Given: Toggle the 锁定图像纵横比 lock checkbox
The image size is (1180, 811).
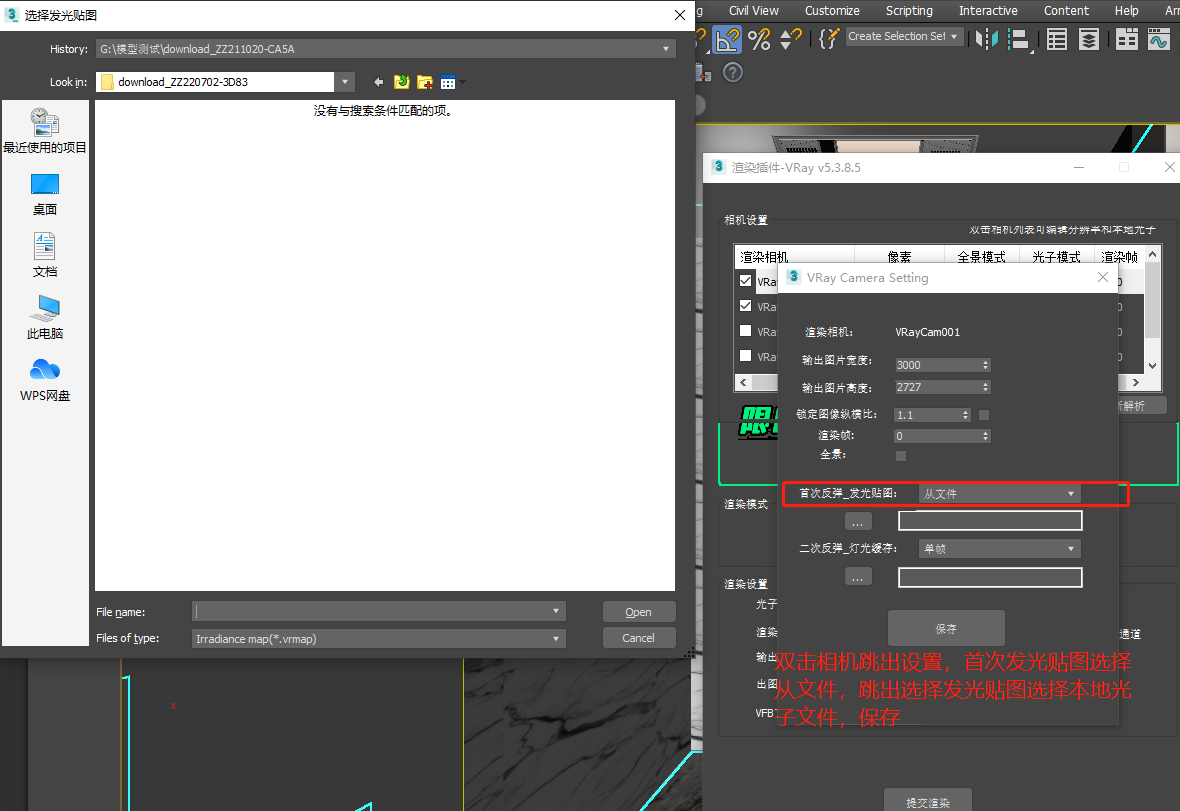Looking at the screenshot, I should pos(984,414).
